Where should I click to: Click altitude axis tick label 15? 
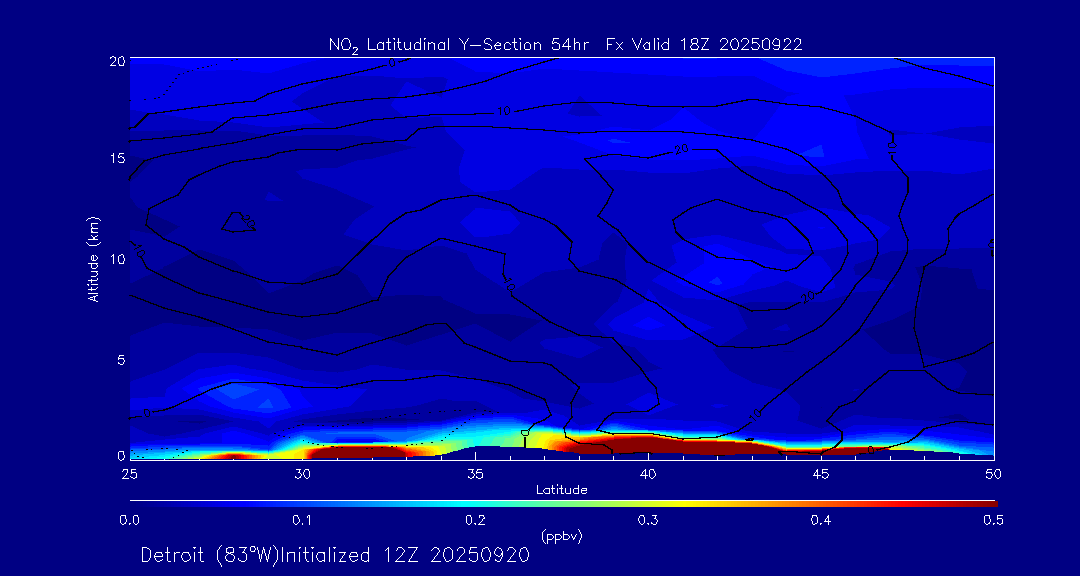click(x=117, y=158)
